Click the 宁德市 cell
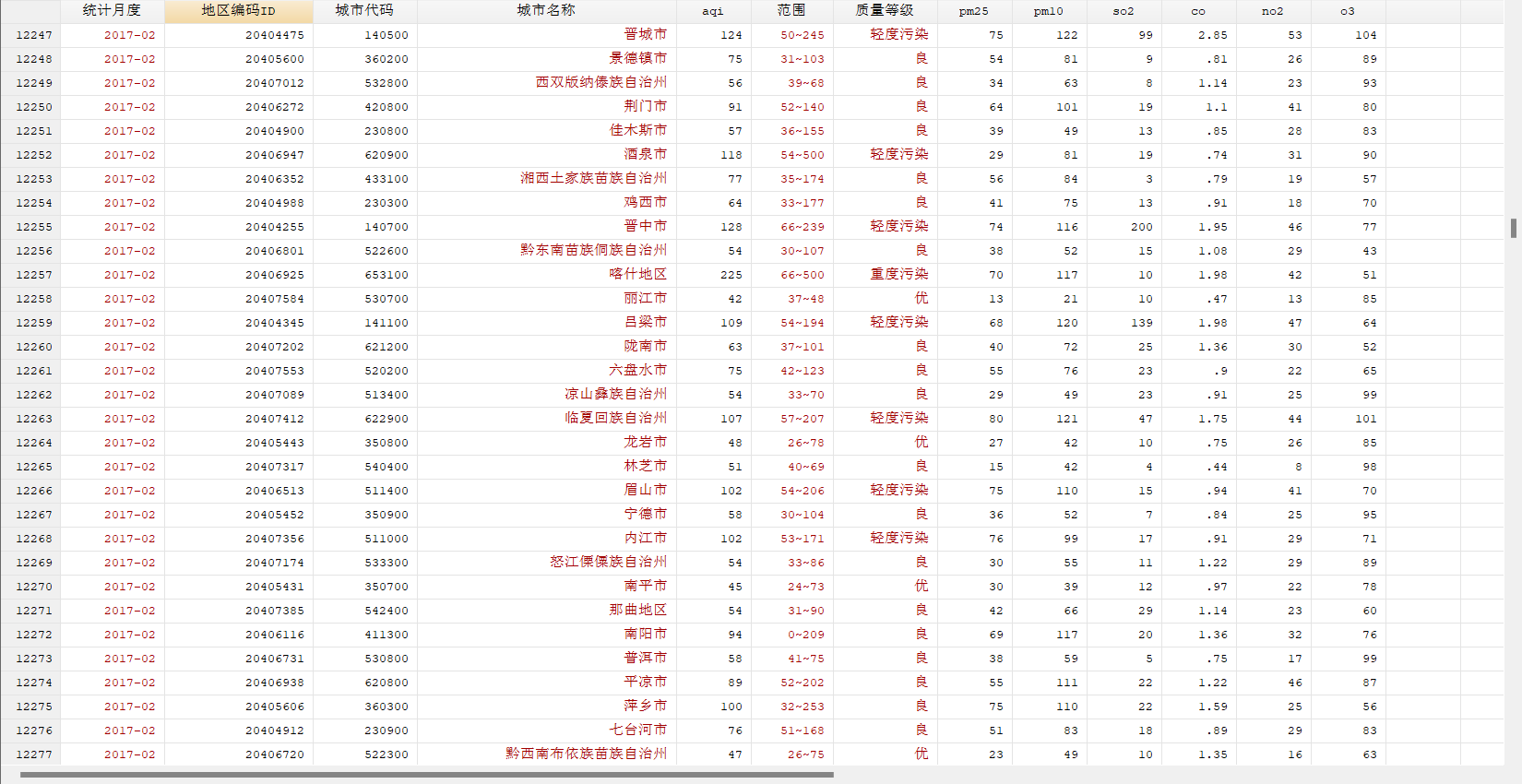 pos(547,515)
